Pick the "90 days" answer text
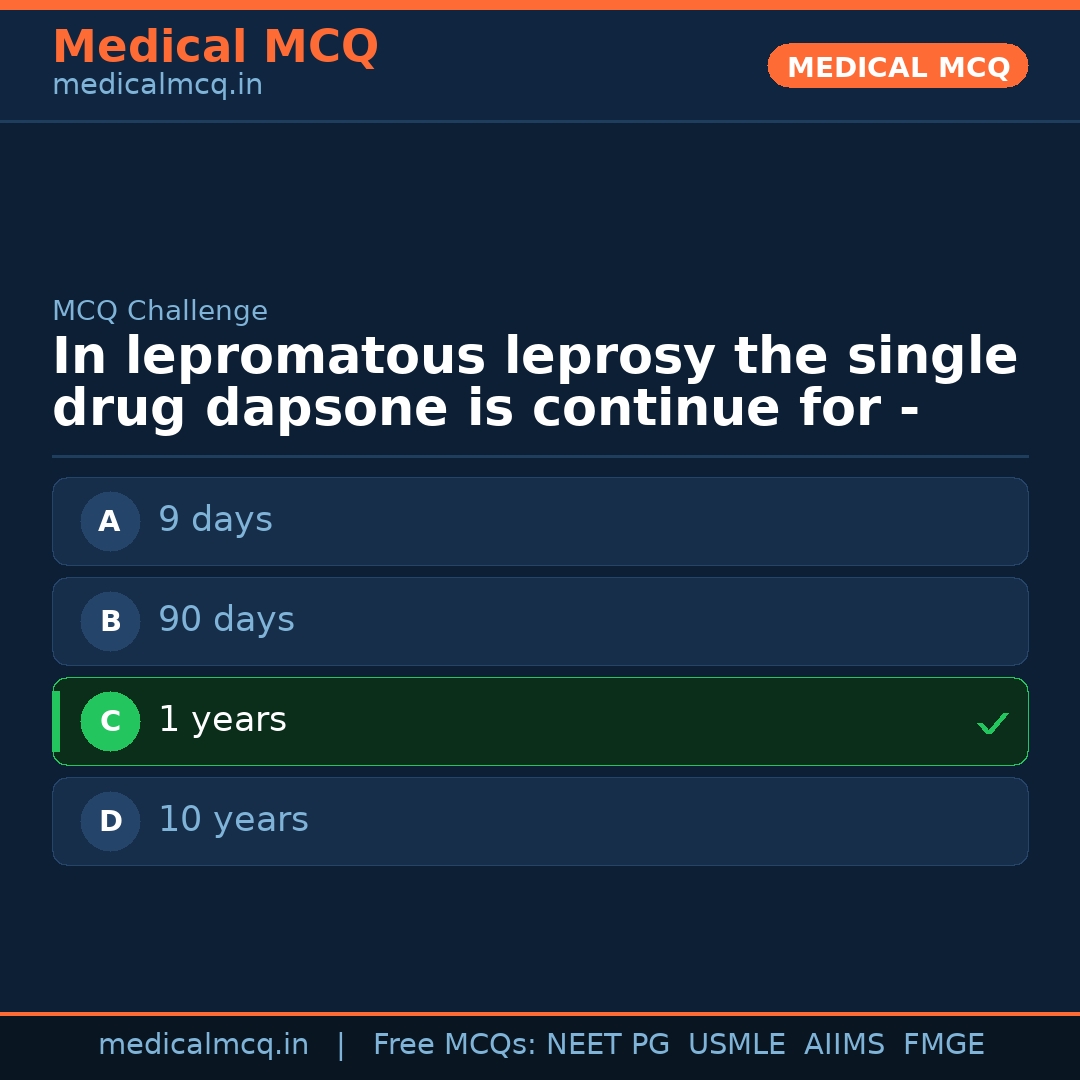The image size is (1080, 1080). 226,620
